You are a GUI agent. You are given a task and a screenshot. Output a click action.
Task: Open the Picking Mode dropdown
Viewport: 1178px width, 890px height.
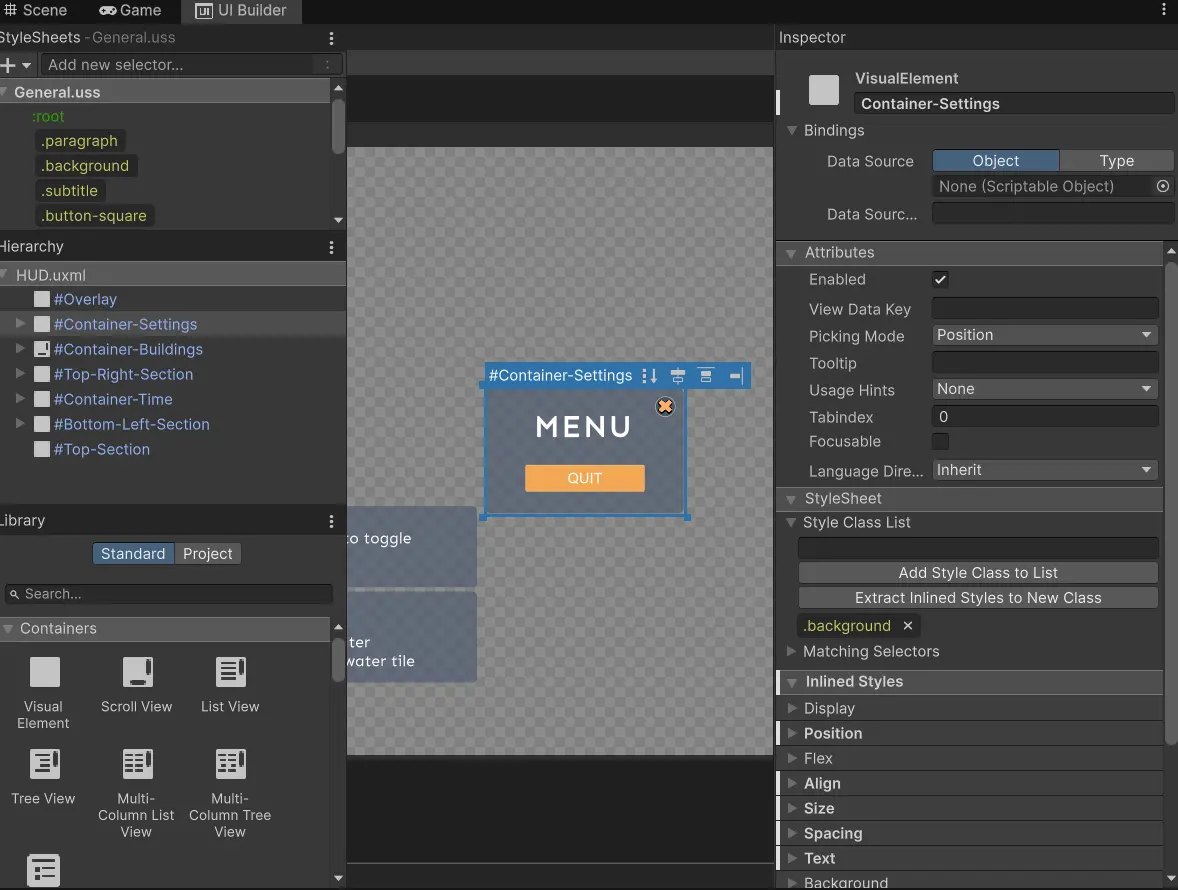[x=1044, y=335]
